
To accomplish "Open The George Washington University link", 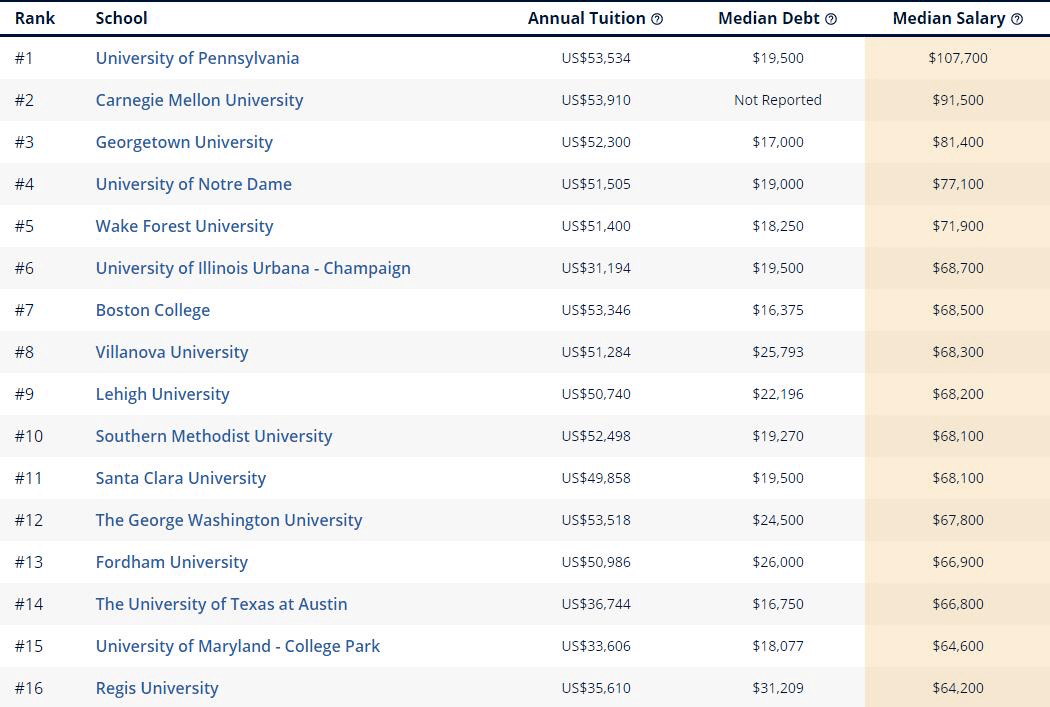I will (229, 520).
